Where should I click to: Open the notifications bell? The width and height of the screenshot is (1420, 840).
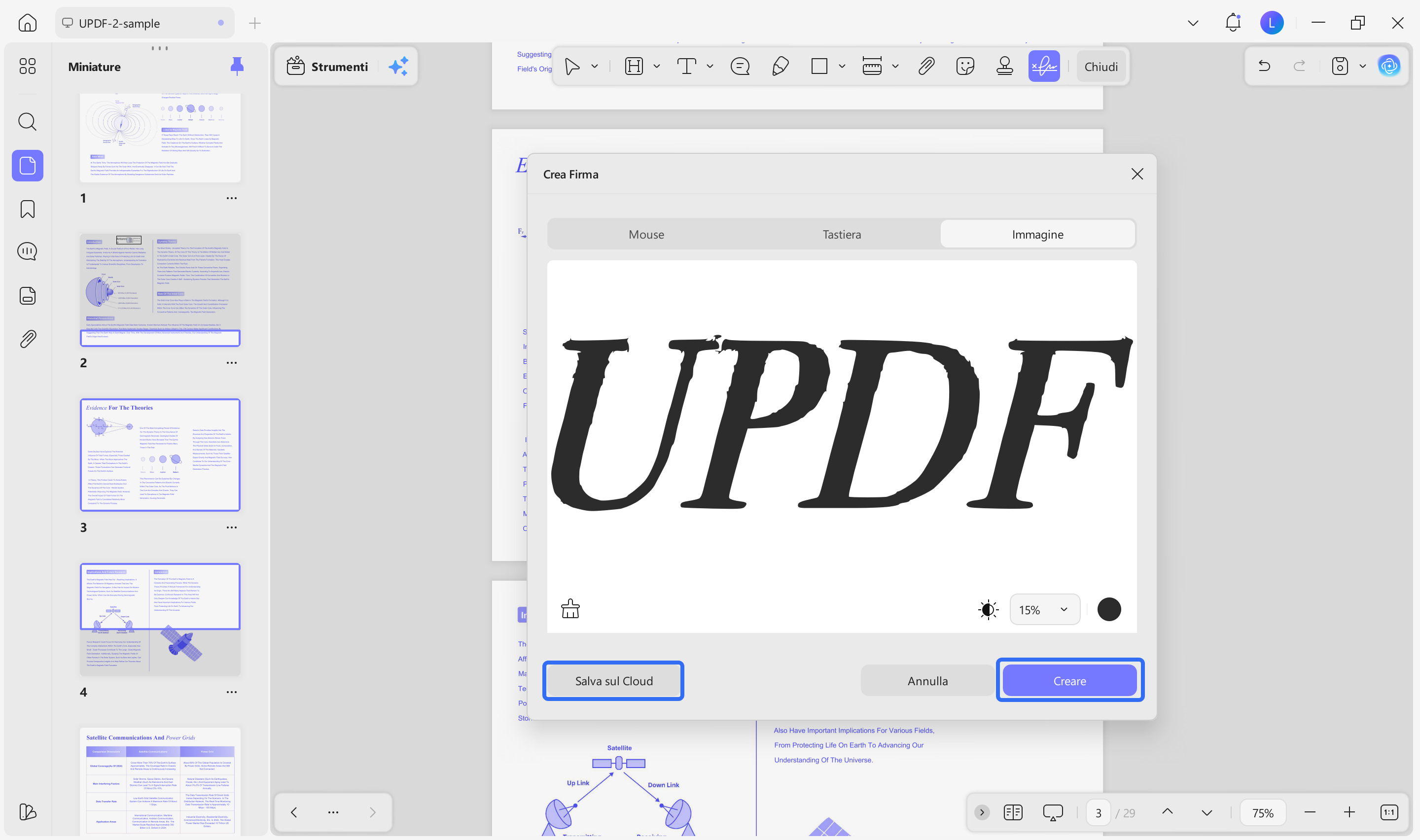tap(1233, 23)
